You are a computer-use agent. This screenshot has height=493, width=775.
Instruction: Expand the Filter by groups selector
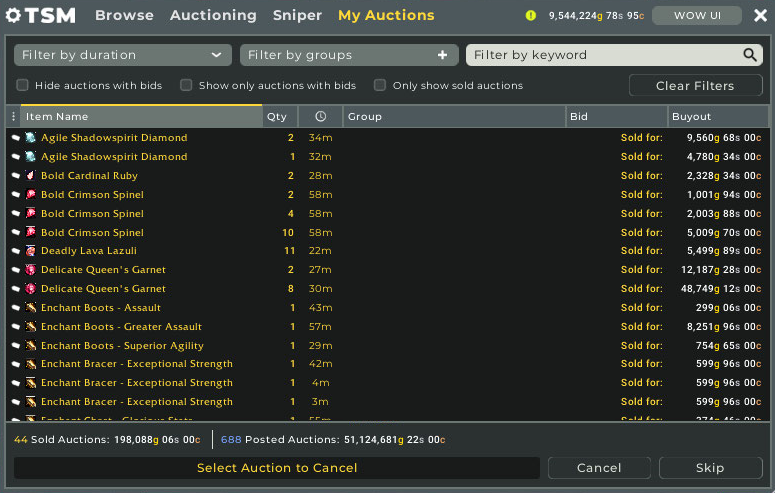(349, 55)
